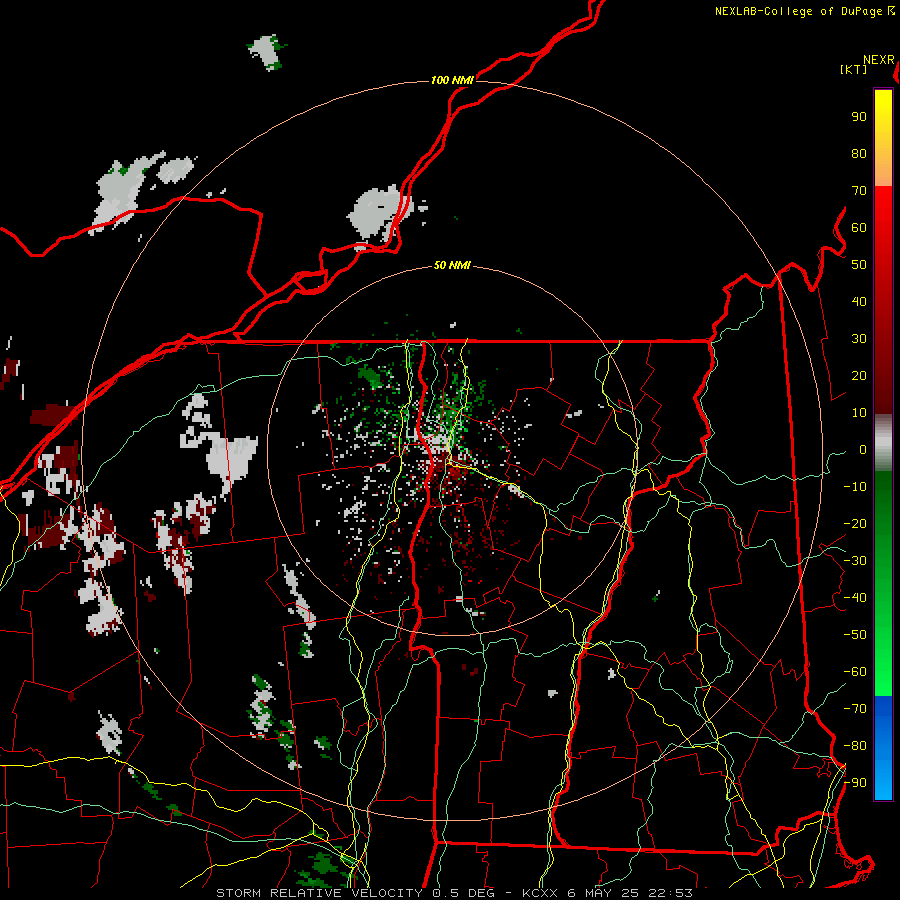Image resolution: width=900 pixels, height=900 pixels.
Task: Click the "50 NMI" range ring label
Action: click(x=452, y=265)
